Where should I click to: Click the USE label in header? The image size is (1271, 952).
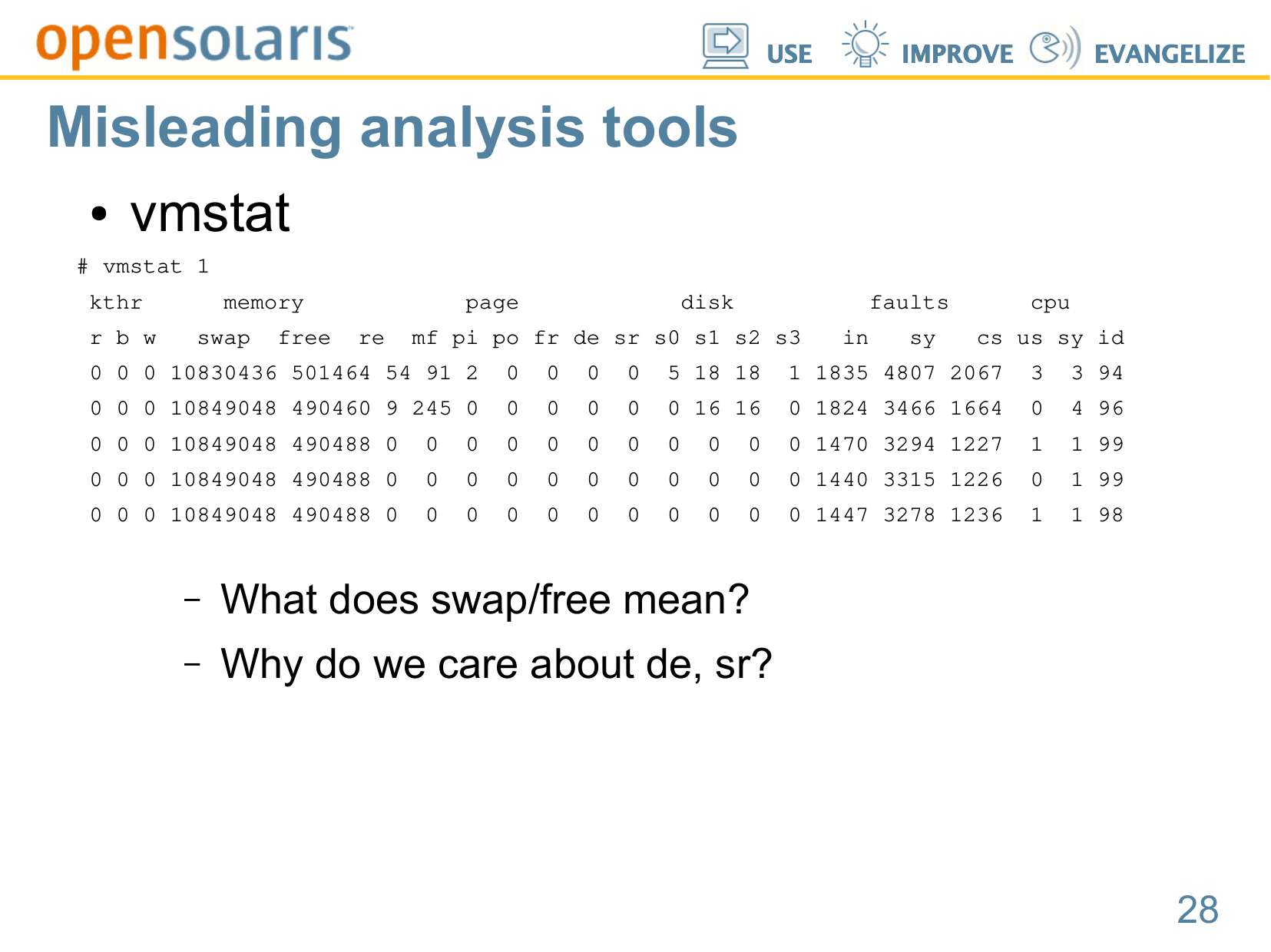click(x=789, y=54)
